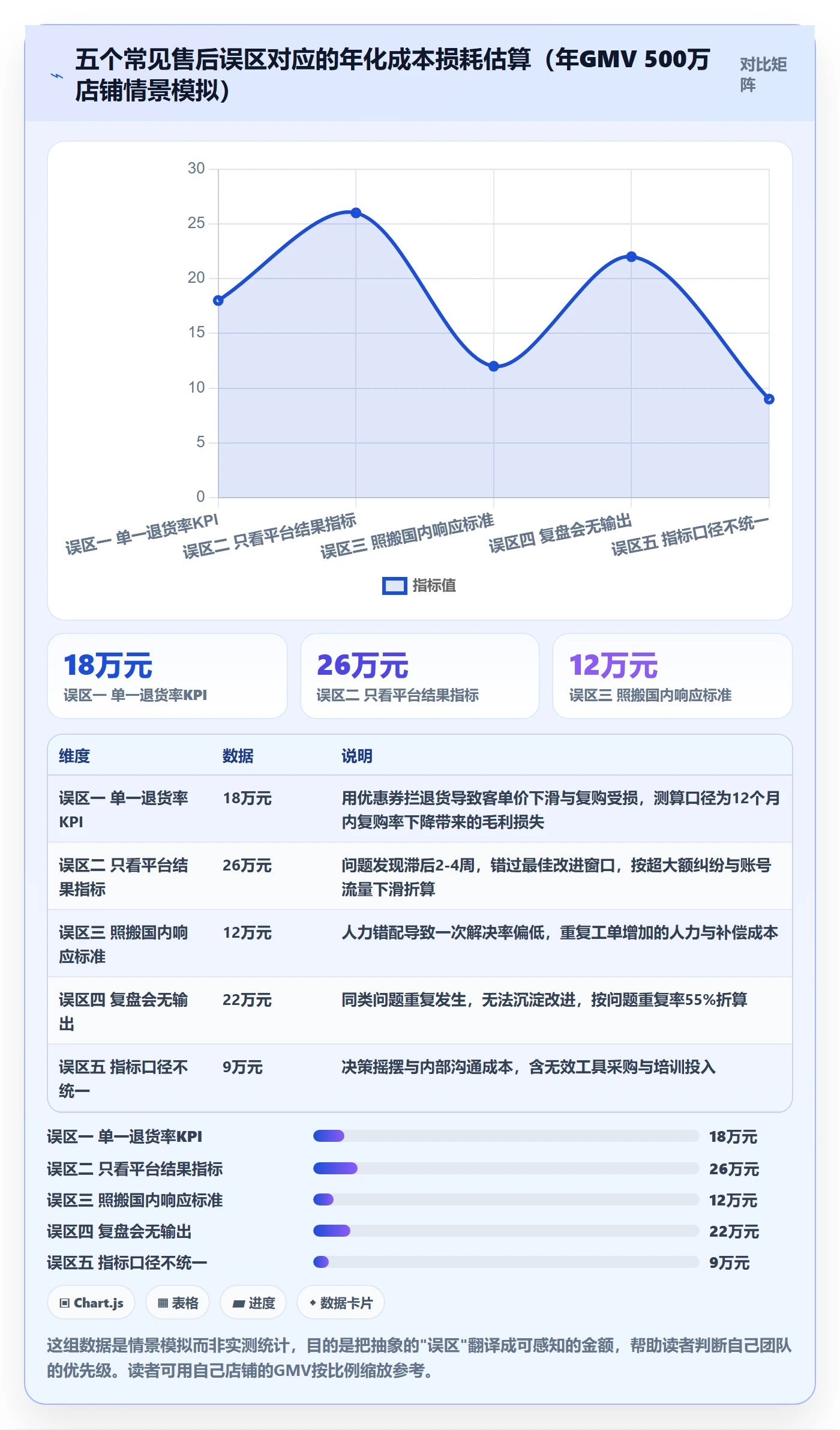
Task: Open the 12万元 data card
Action: point(673,676)
